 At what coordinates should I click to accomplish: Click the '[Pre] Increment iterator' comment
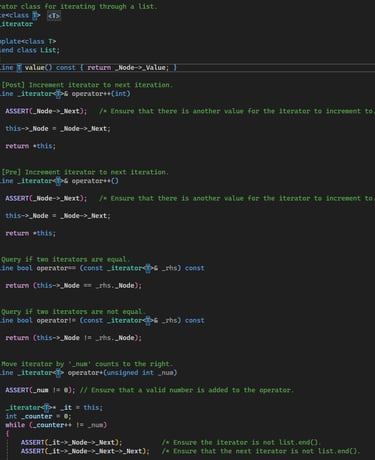85,172
